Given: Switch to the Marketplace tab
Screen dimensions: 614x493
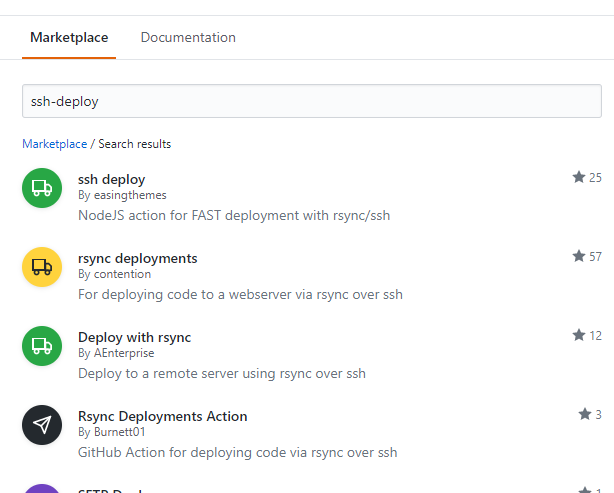Looking at the screenshot, I should [69, 38].
